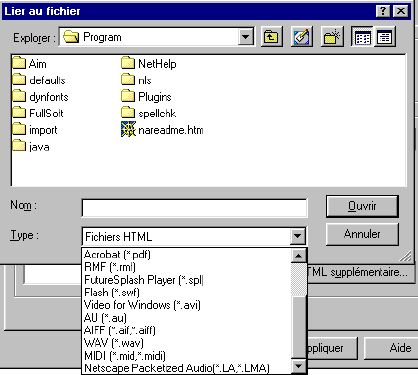Go up one folder level
This screenshot has height=375, width=418.
pos(272,37)
